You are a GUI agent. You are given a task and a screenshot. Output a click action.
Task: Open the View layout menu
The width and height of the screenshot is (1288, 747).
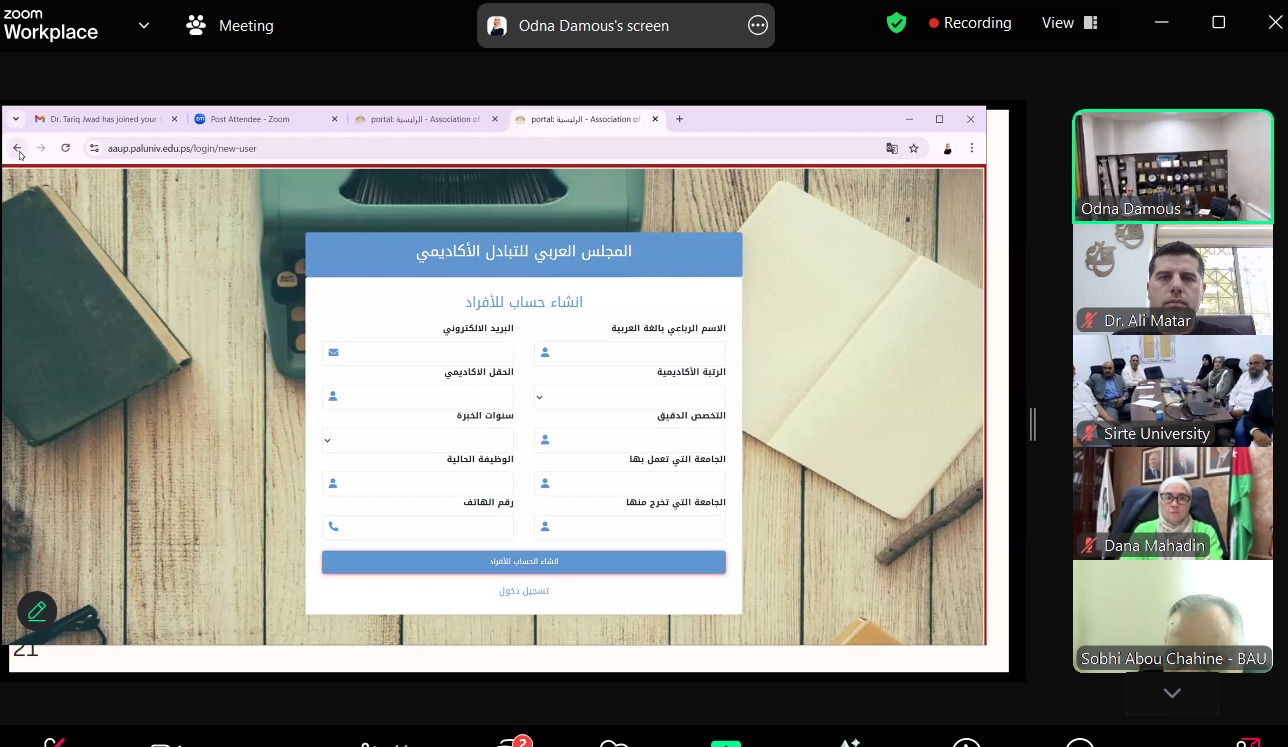1069,23
